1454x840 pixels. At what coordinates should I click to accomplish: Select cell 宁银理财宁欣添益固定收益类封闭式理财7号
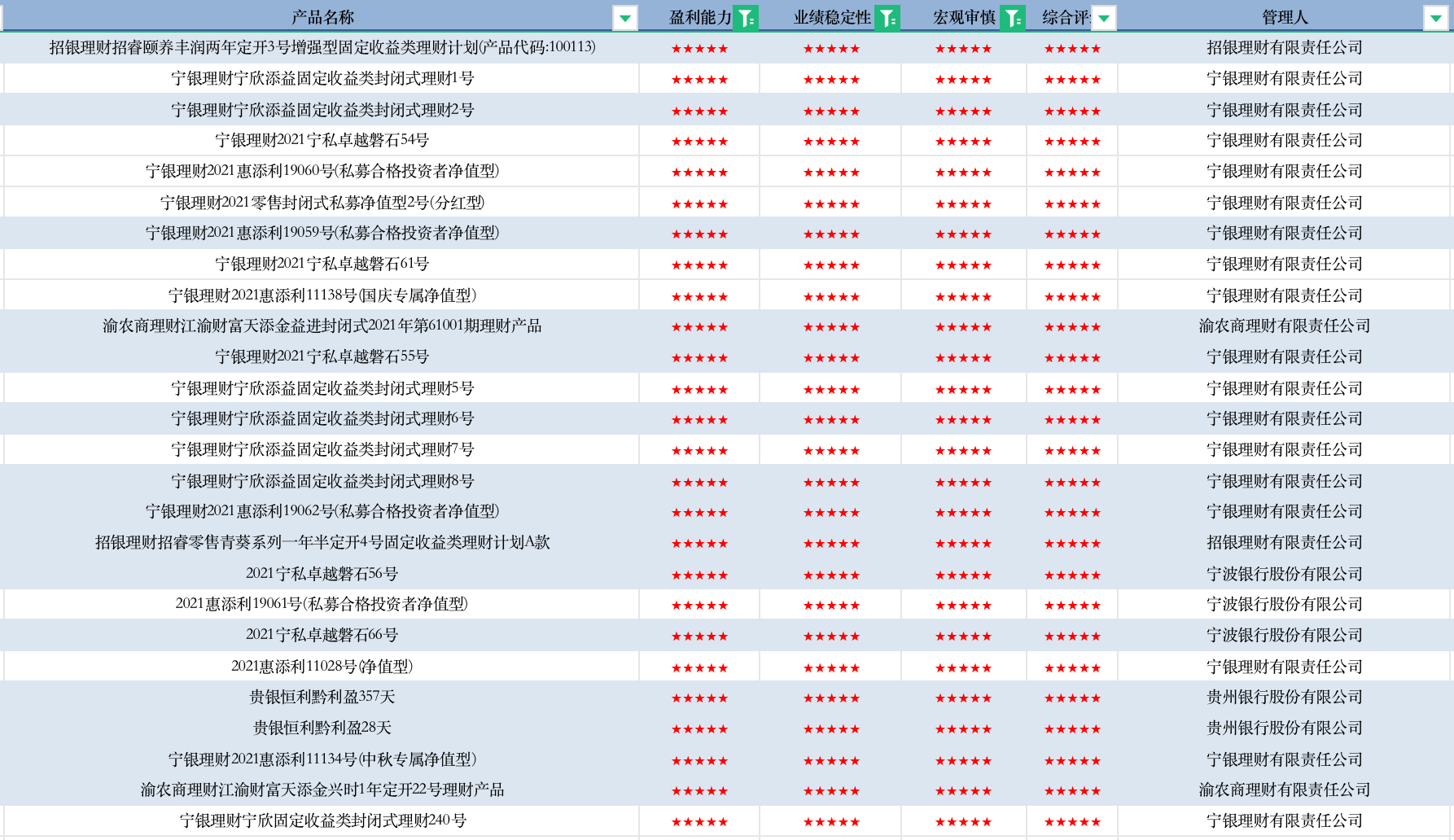tap(322, 449)
